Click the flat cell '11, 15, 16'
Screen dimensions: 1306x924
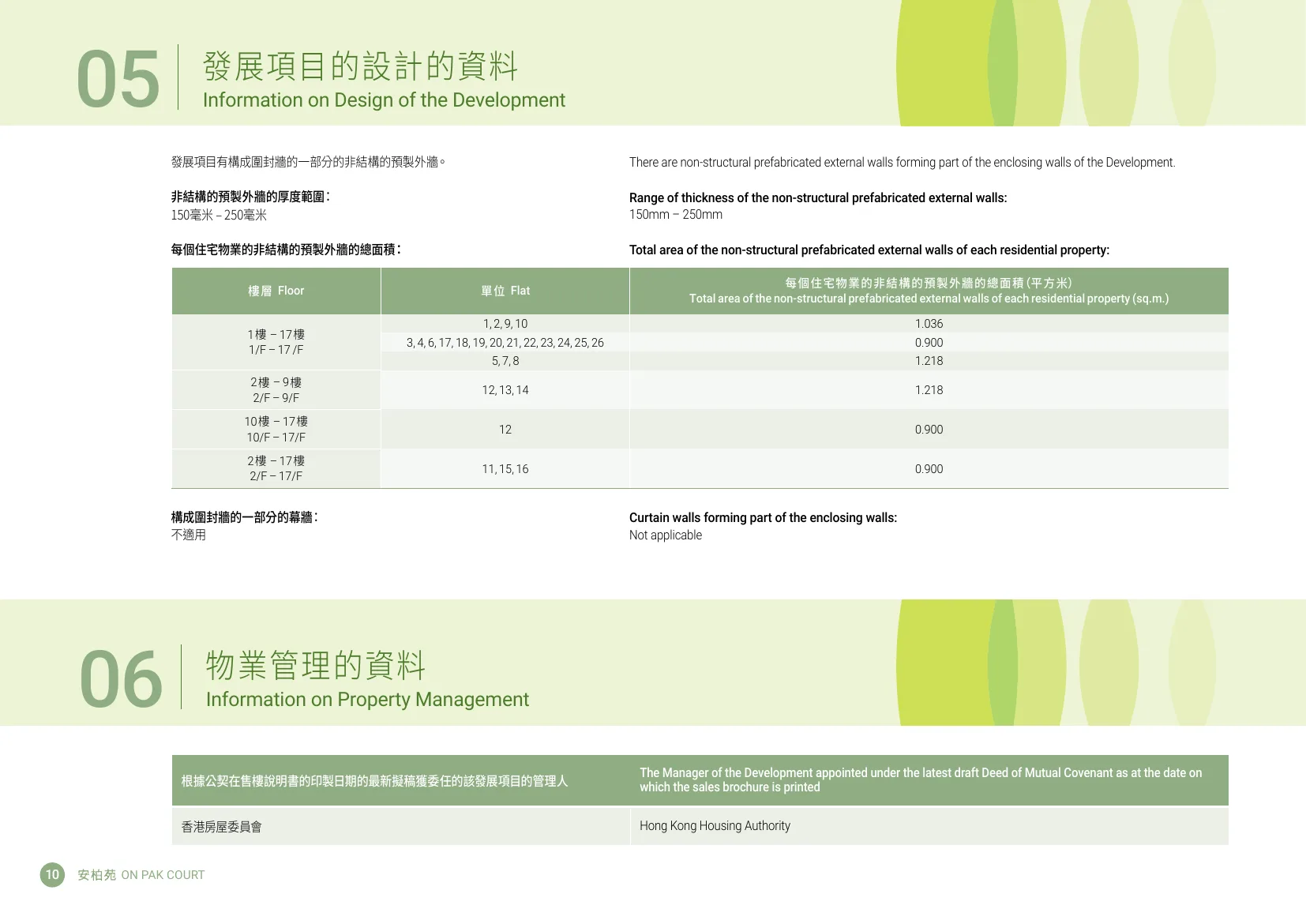coord(505,469)
